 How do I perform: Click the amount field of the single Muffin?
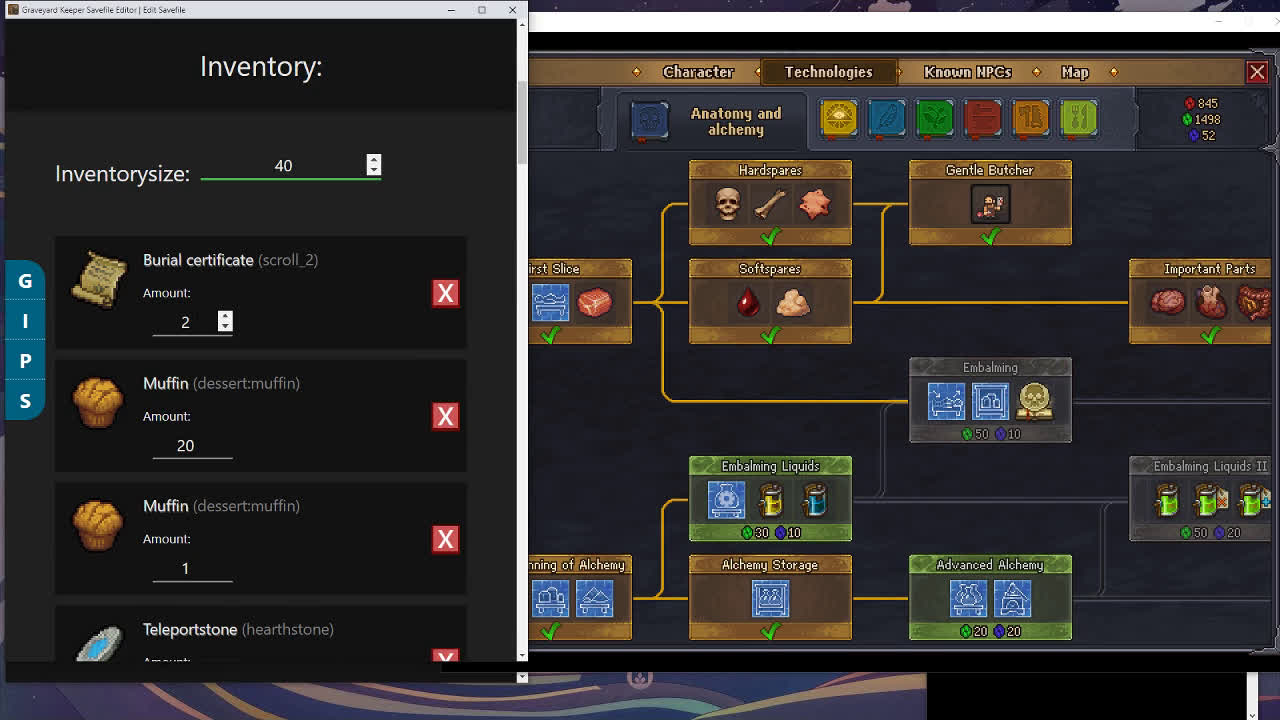click(x=192, y=568)
